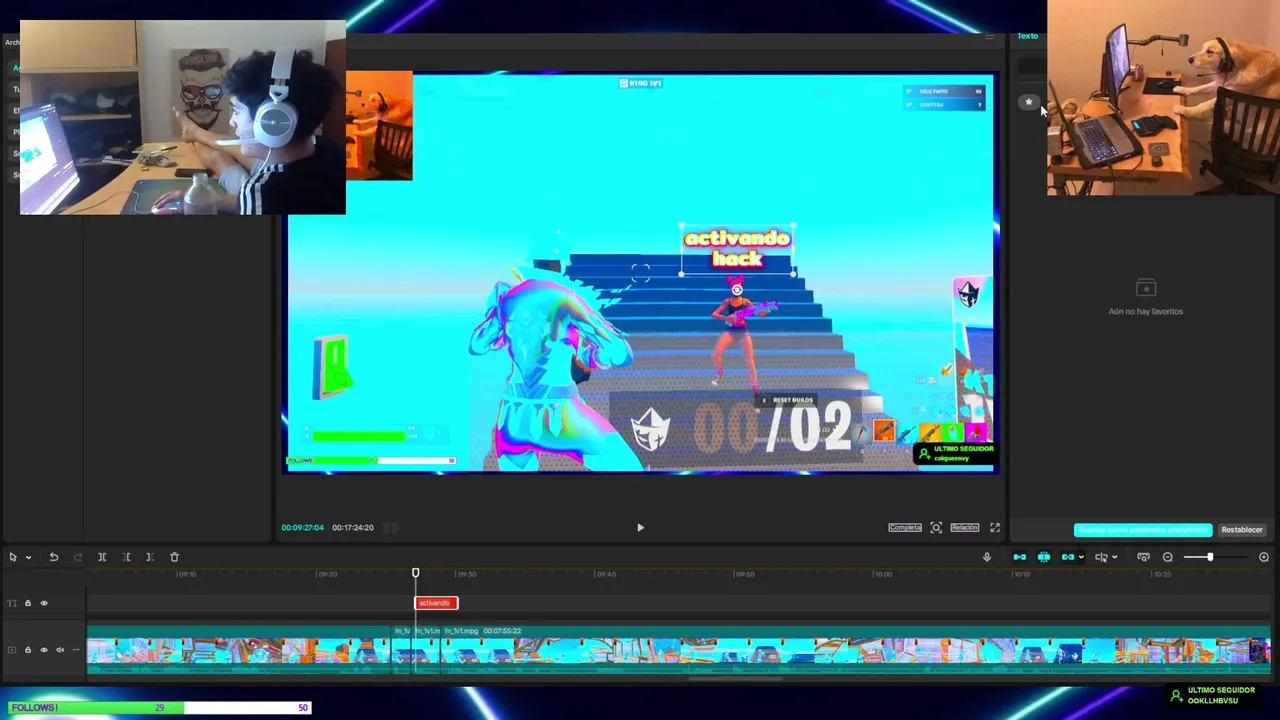Viewport: 1280px width, 720px height.
Task: Open main video track more options
Action: click(x=75, y=650)
